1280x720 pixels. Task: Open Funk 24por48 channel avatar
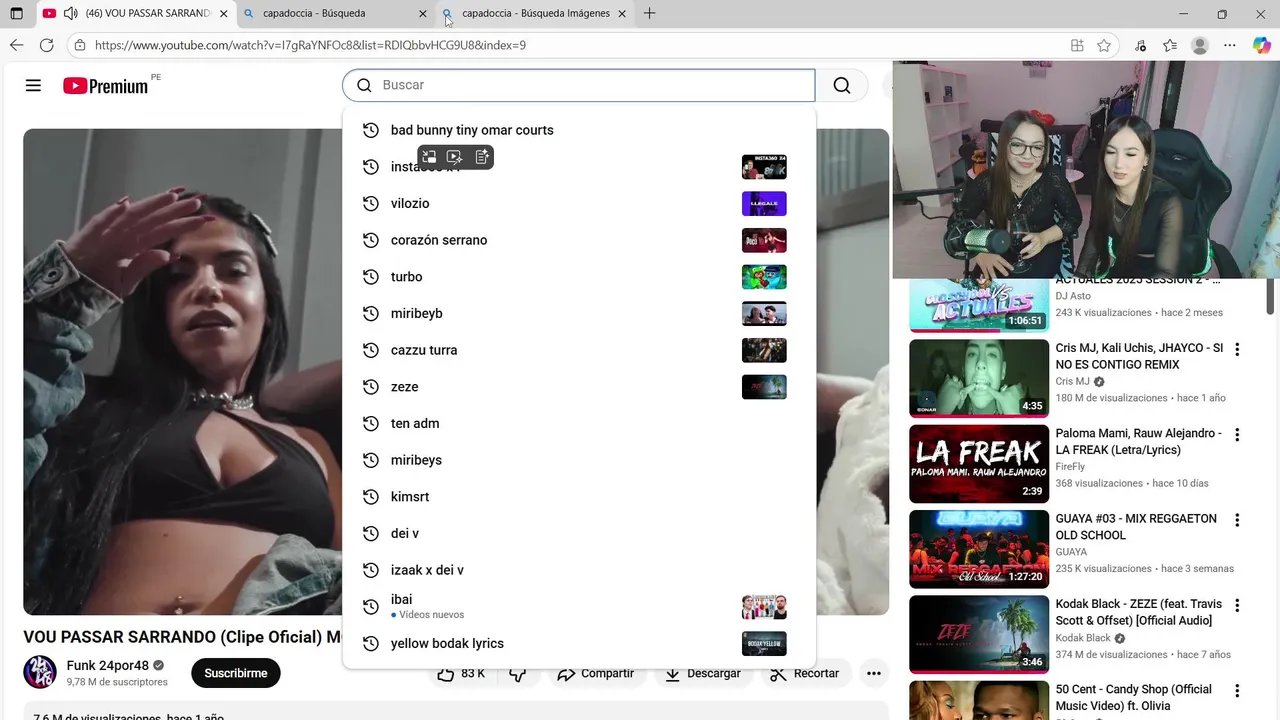(40, 672)
